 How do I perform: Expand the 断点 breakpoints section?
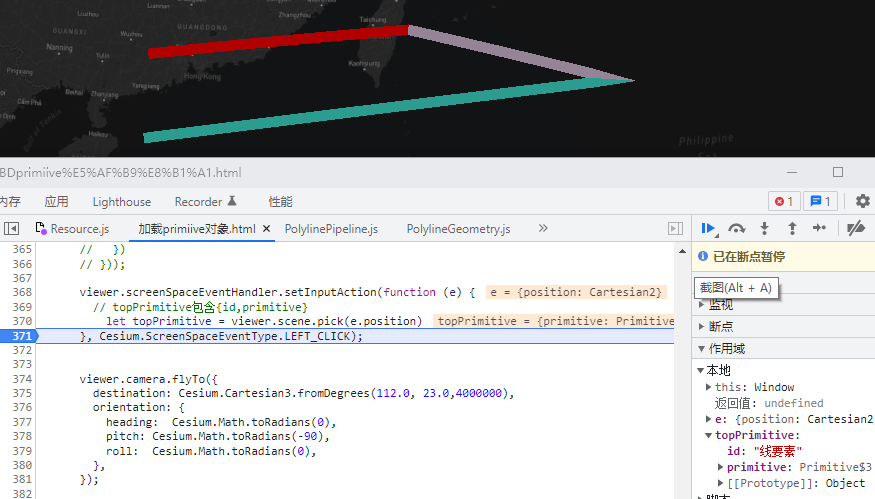point(721,326)
